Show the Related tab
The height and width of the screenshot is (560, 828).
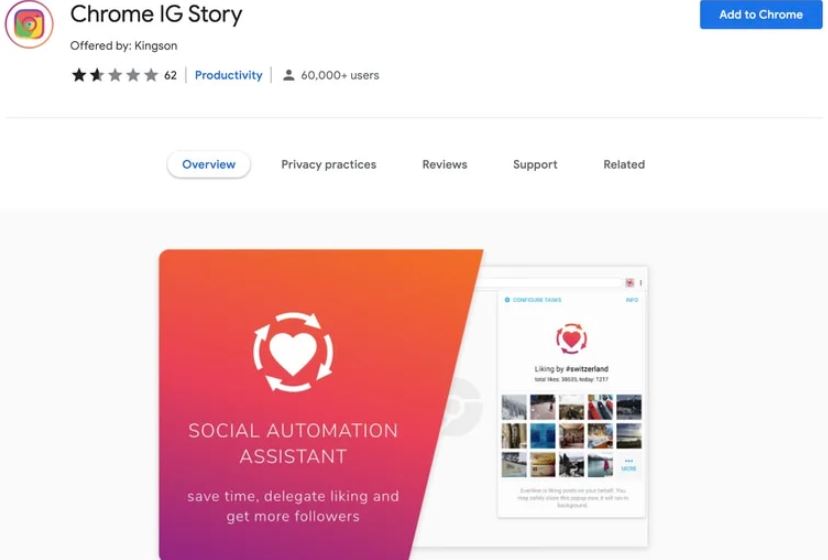(x=624, y=164)
